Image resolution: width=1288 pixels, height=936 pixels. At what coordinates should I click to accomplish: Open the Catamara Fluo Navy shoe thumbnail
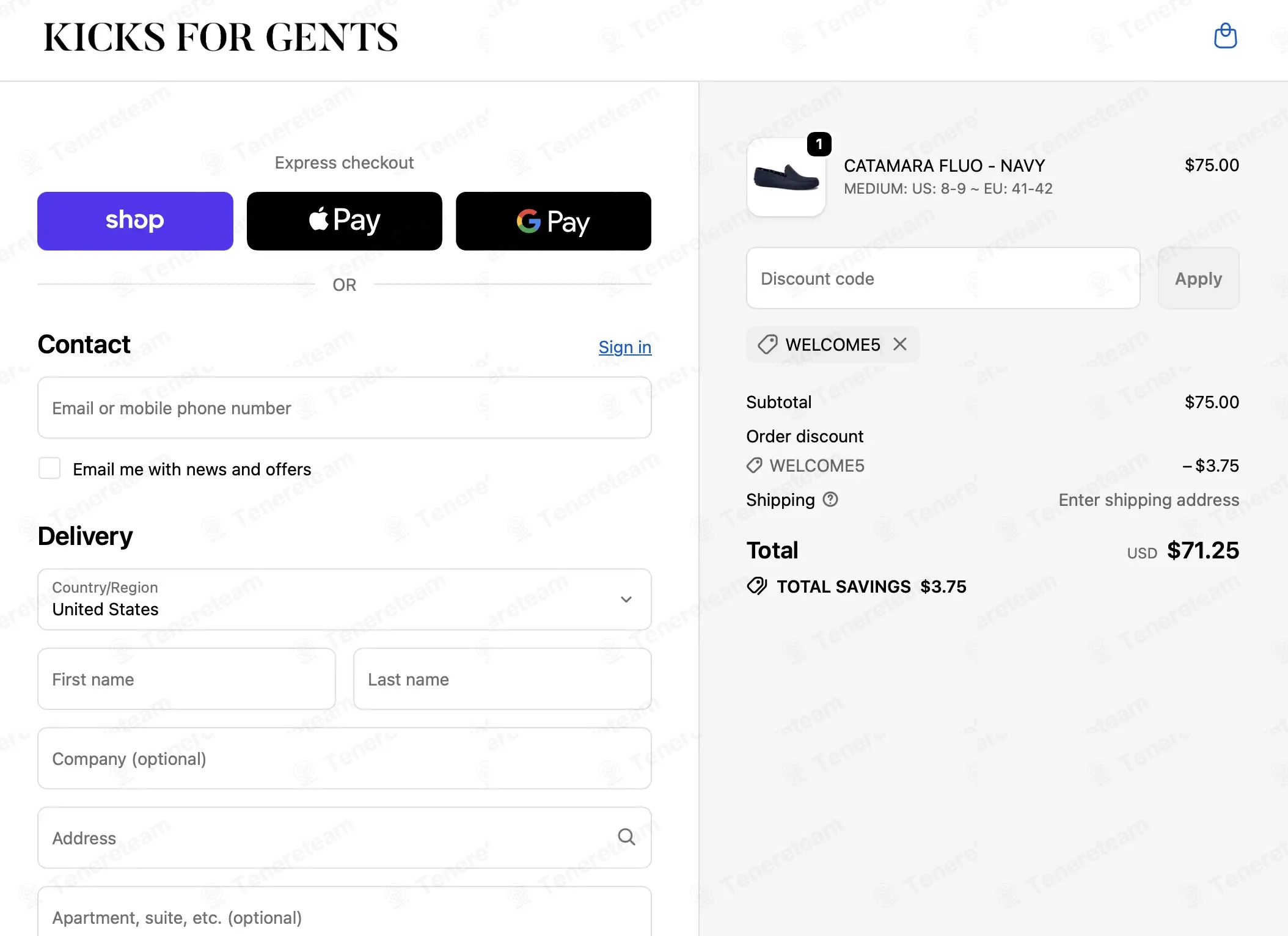(786, 177)
